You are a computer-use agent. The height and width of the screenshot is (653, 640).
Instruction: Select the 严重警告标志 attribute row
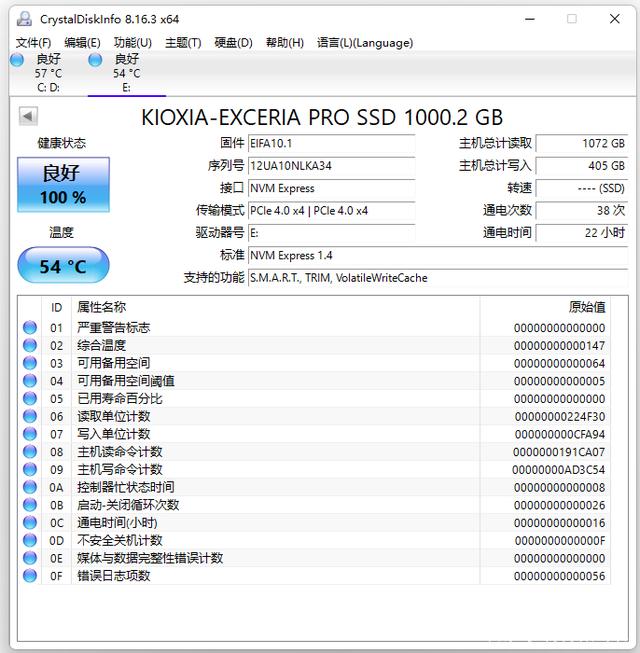coord(314,327)
